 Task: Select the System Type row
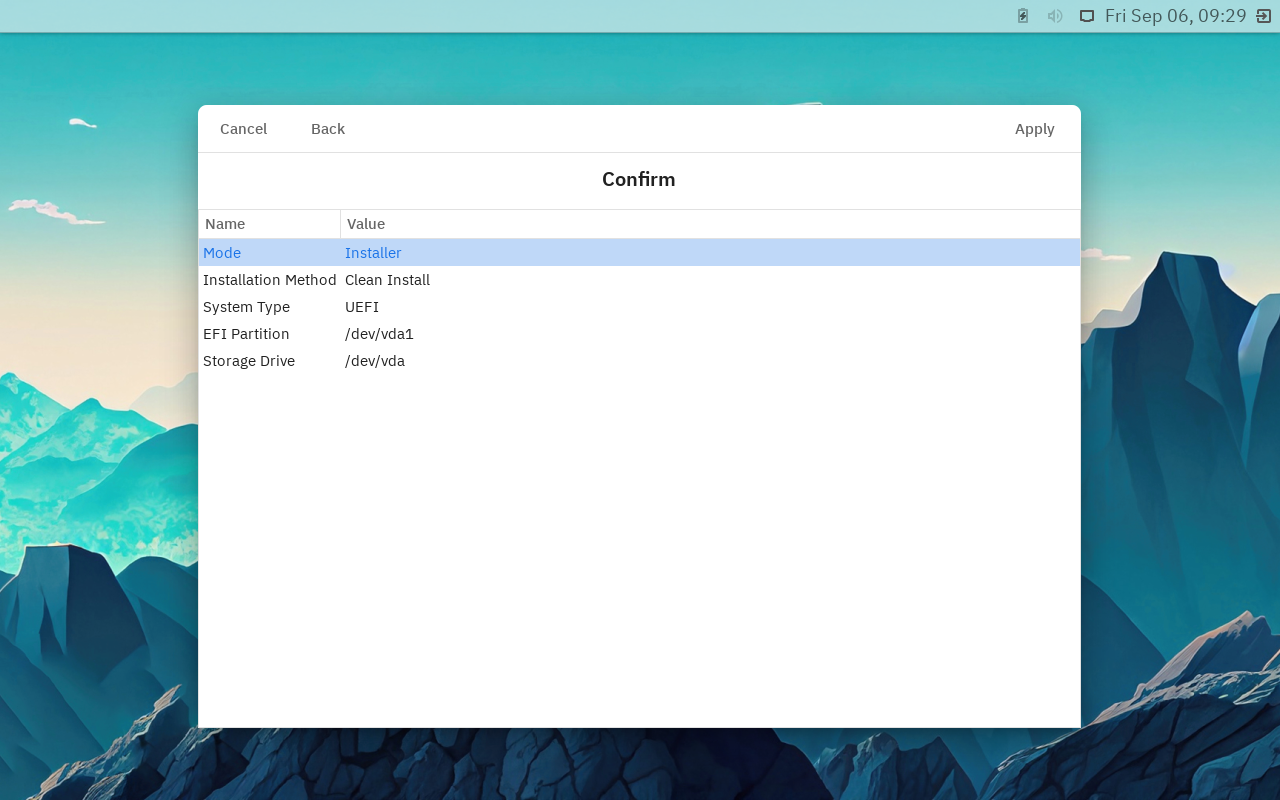click(x=246, y=307)
